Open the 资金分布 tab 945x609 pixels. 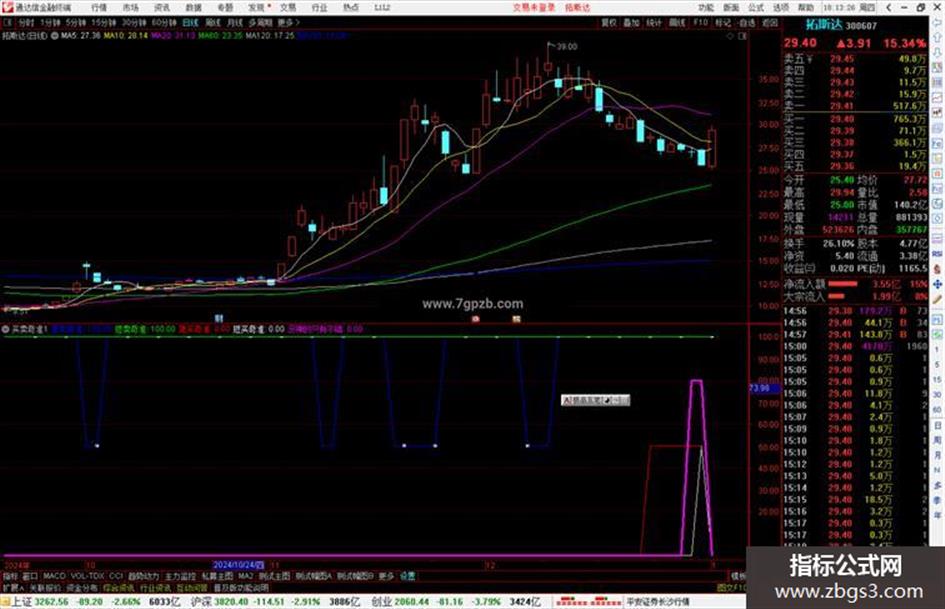click(x=82, y=587)
